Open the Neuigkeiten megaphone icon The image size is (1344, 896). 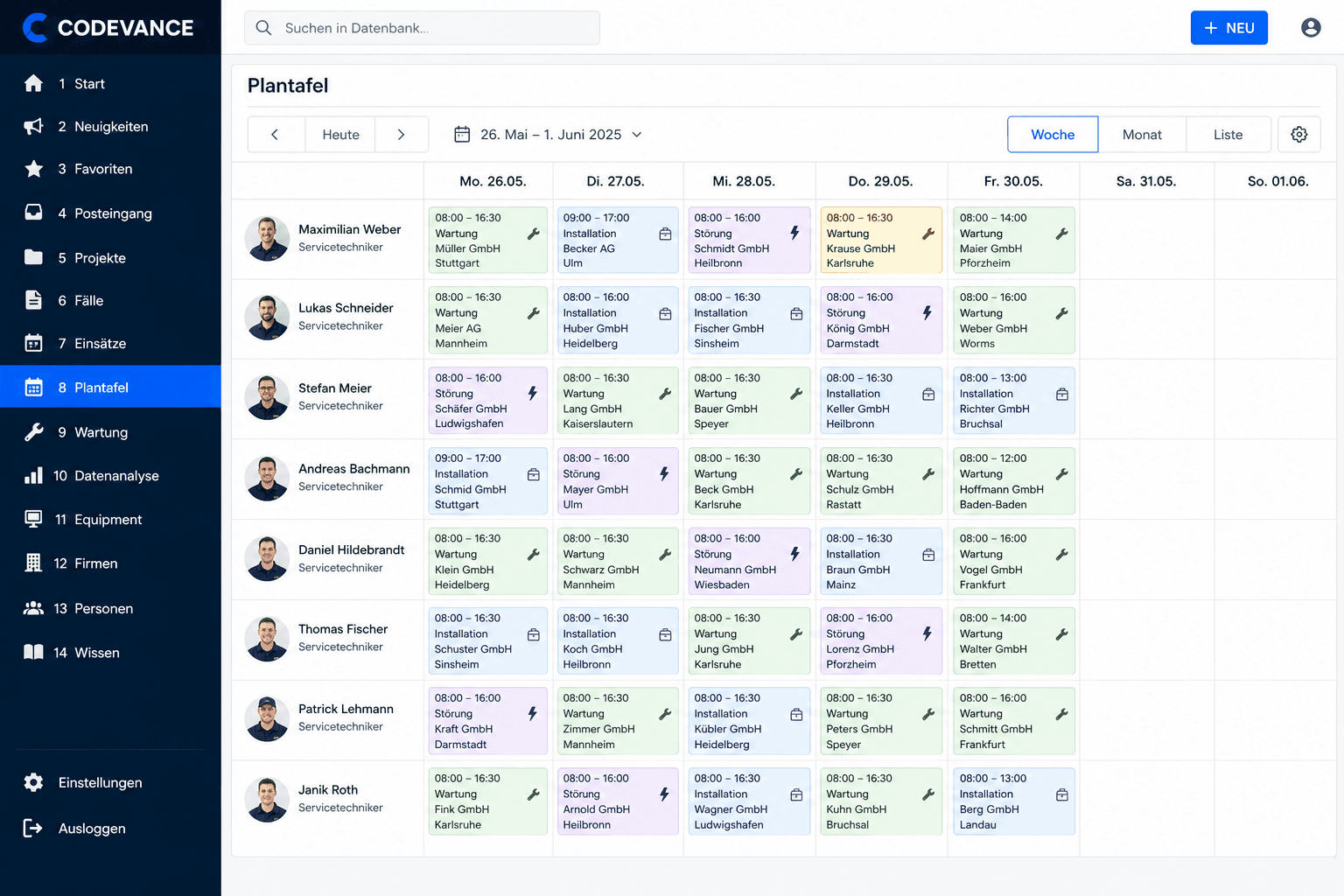pyautogui.click(x=33, y=126)
